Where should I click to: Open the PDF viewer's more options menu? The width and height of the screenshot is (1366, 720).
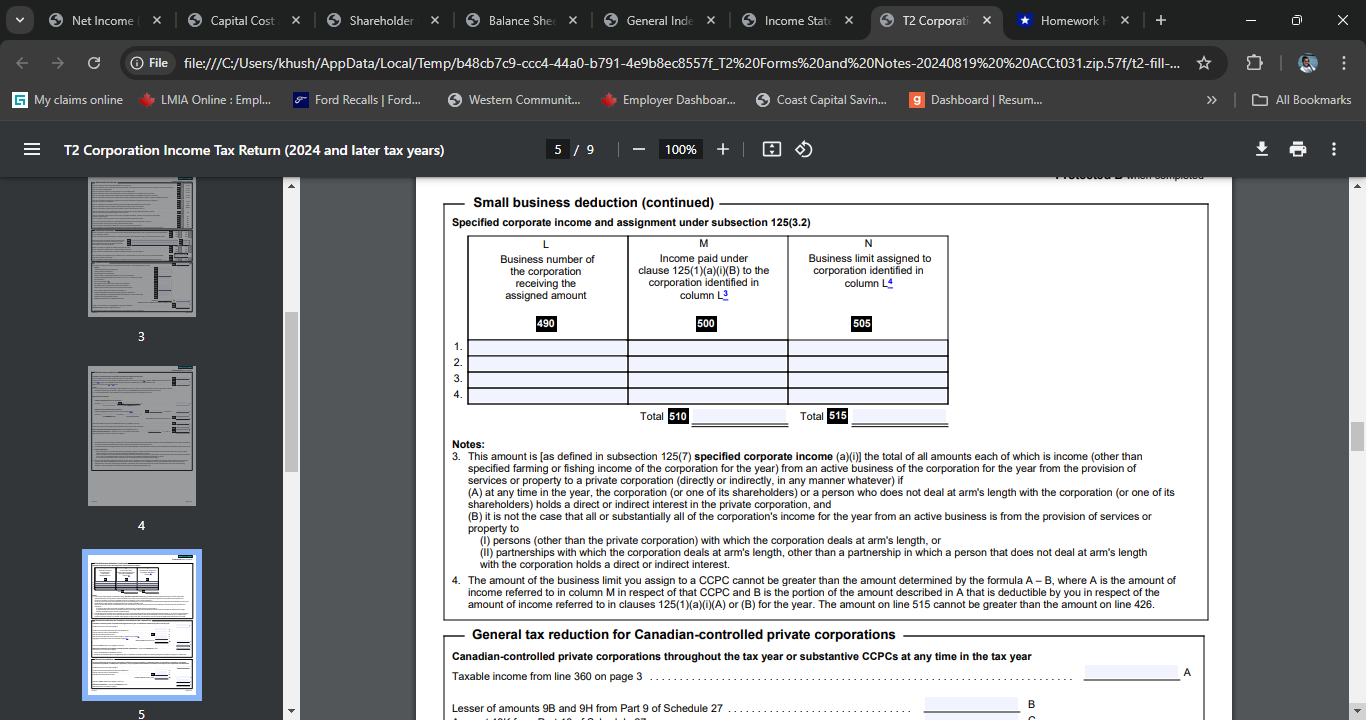tap(1333, 148)
